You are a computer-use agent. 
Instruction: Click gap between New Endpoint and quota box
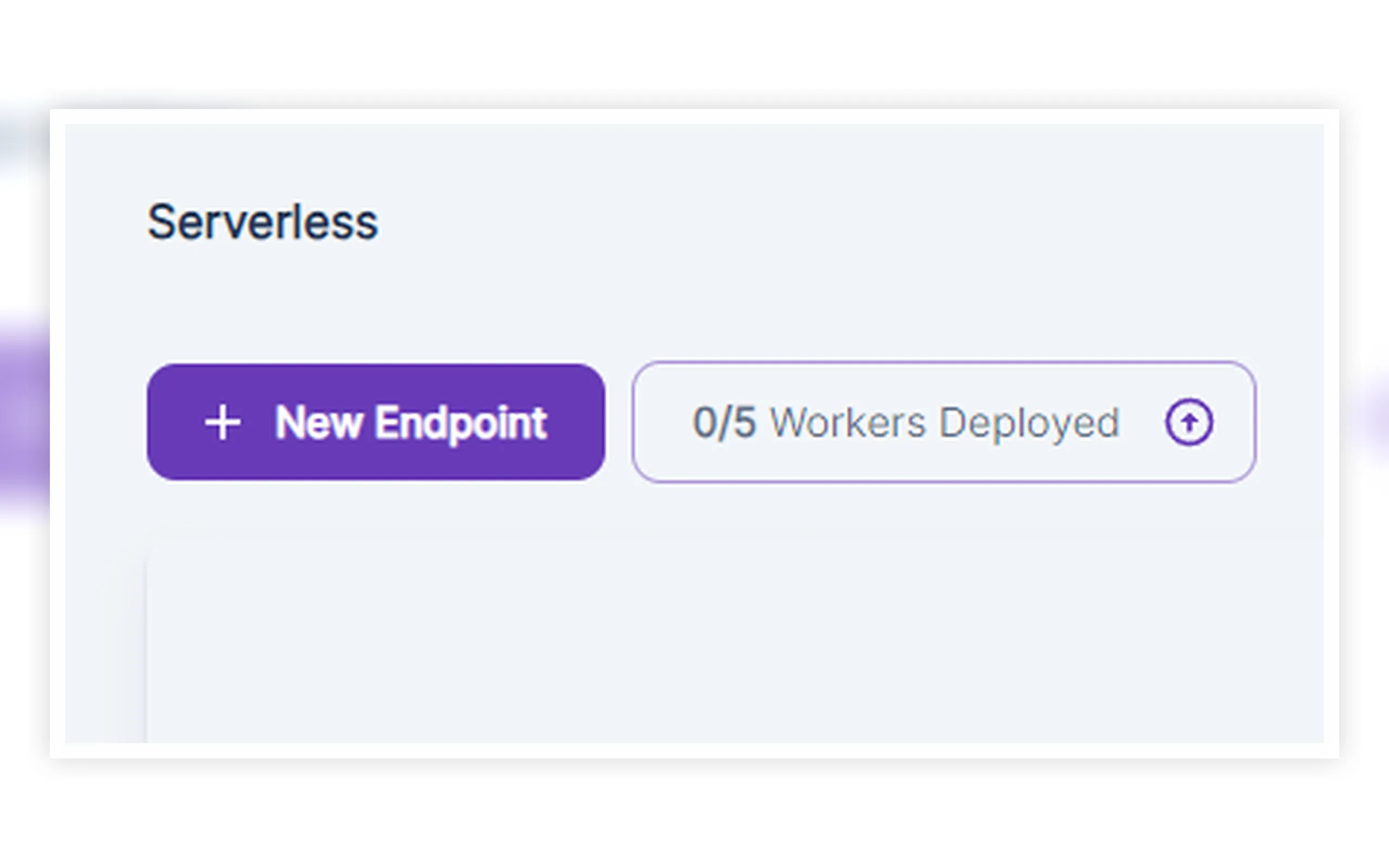tap(619, 422)
